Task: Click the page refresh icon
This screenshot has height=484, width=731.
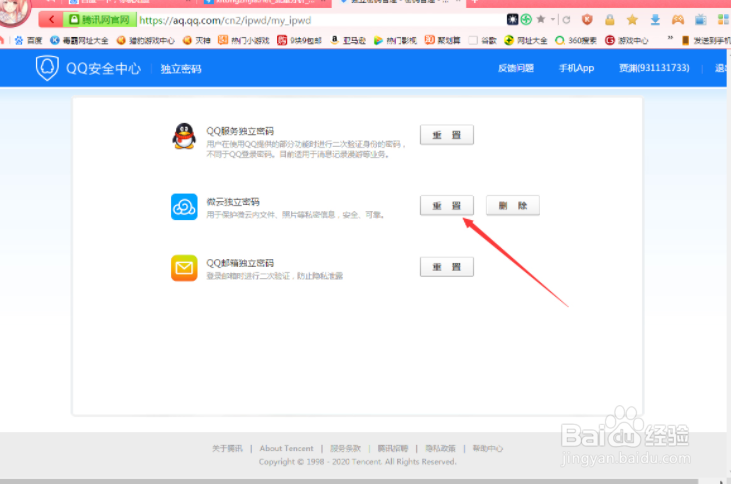Action: [x=566, y=20]
